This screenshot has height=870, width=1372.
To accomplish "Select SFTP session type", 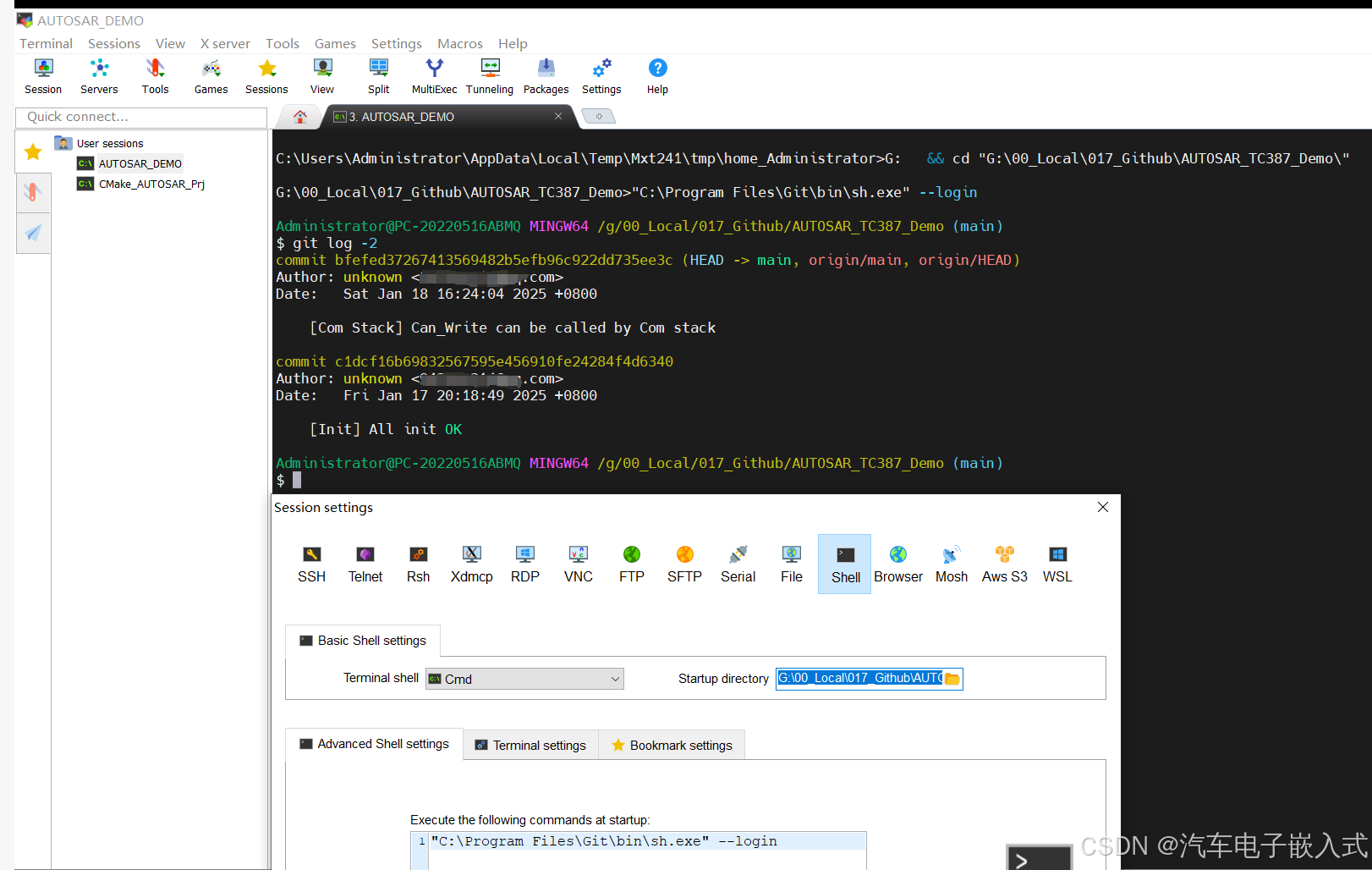I will [x=685, y=564].
